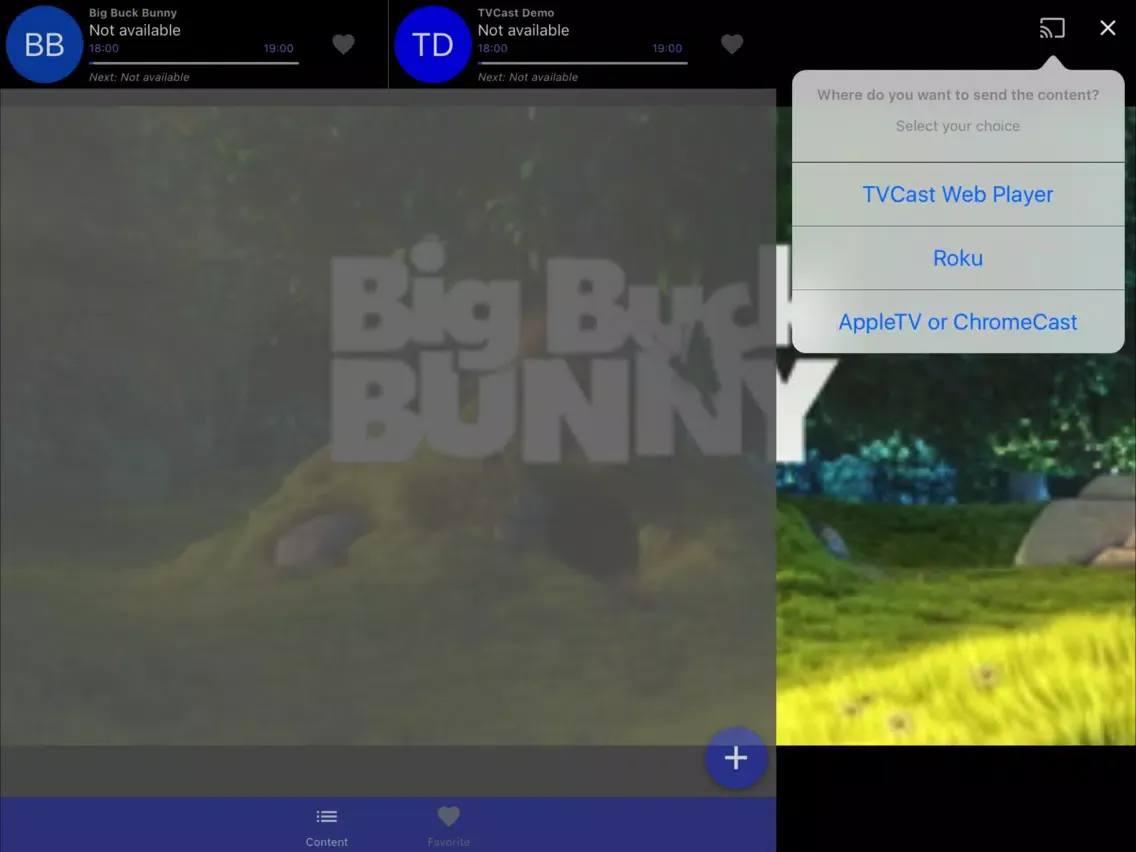Tap the cast icon in the top bar
The height and width of the screenshot is (852, 1136).
pos(1052,28)
